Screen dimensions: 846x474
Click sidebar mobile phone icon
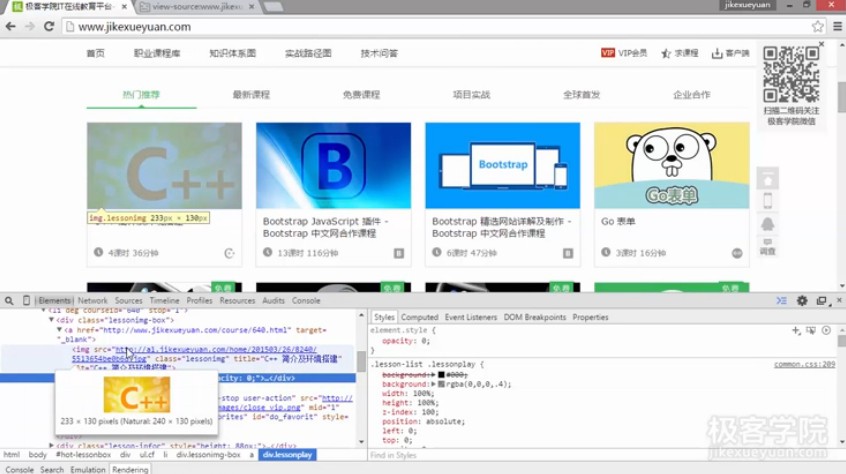767,201
